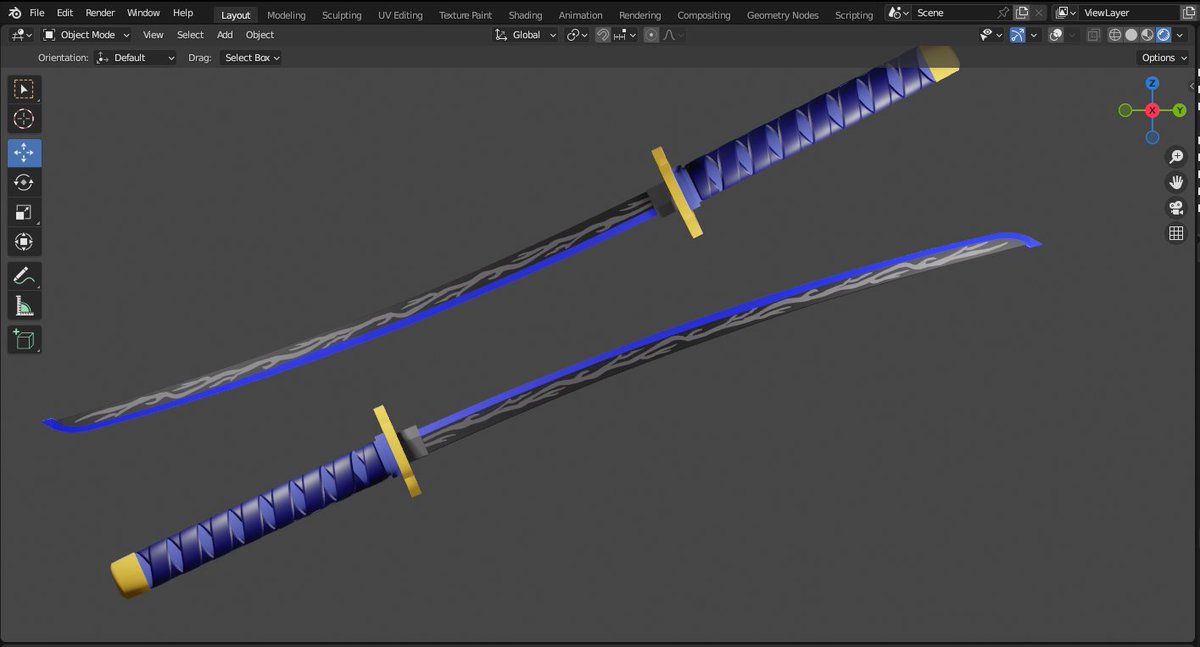Image resolution: width=1200 pixels, height=647 pixels.
Task: Click the pan hand viewport icon
Action: pos(1176,182)
